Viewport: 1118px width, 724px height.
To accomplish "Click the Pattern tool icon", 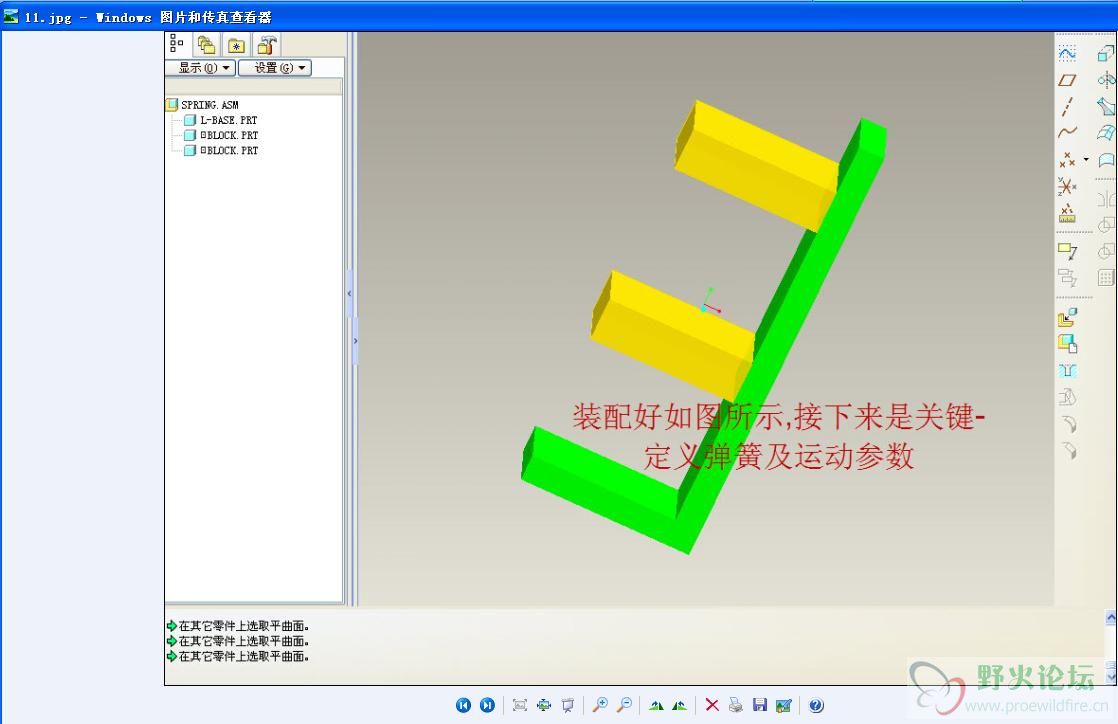I will pyautogui.click(x=1106, y=277).
